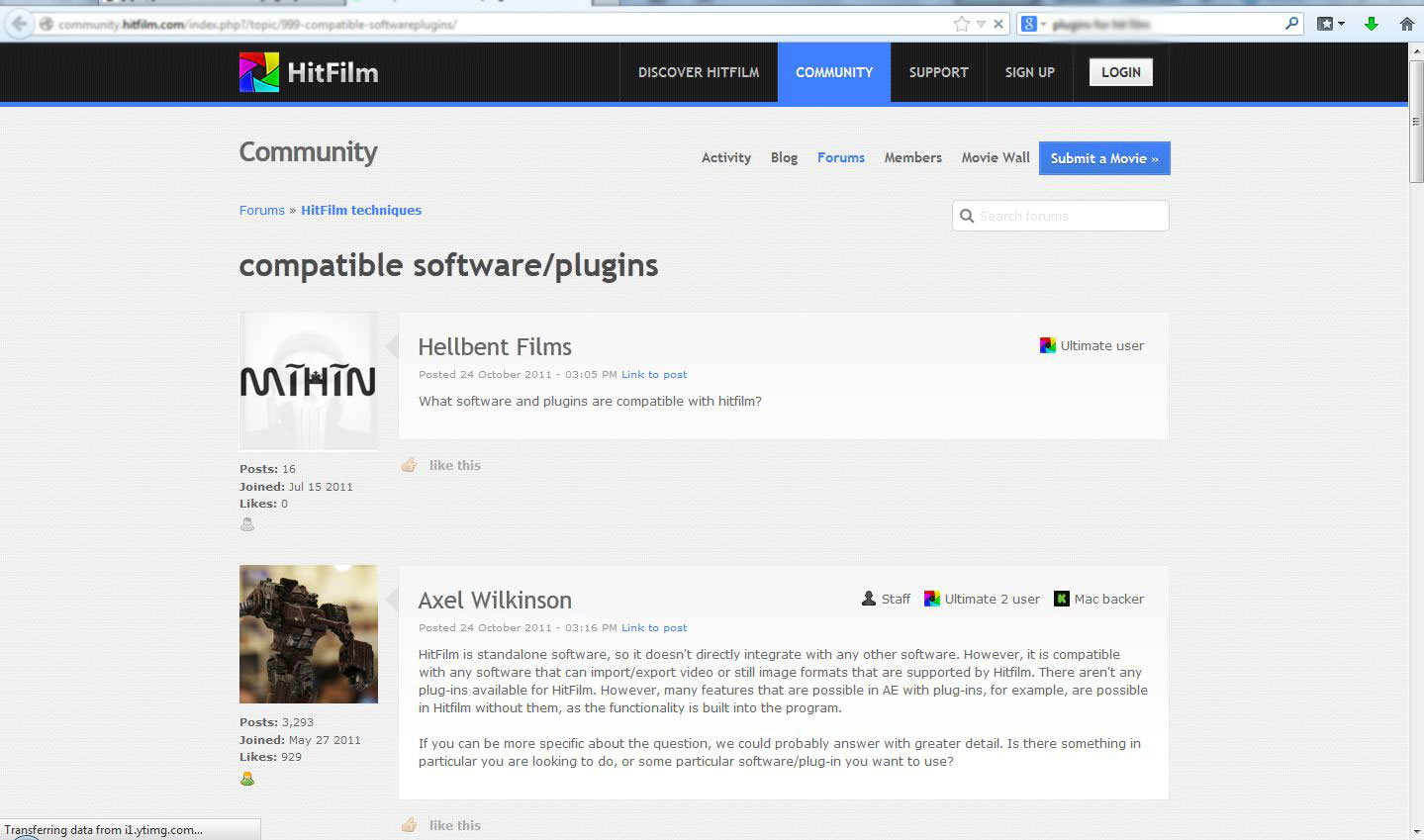Click the thumbs-up icon under Hellbent Films post
The image size is (1424, 840).
410,465
